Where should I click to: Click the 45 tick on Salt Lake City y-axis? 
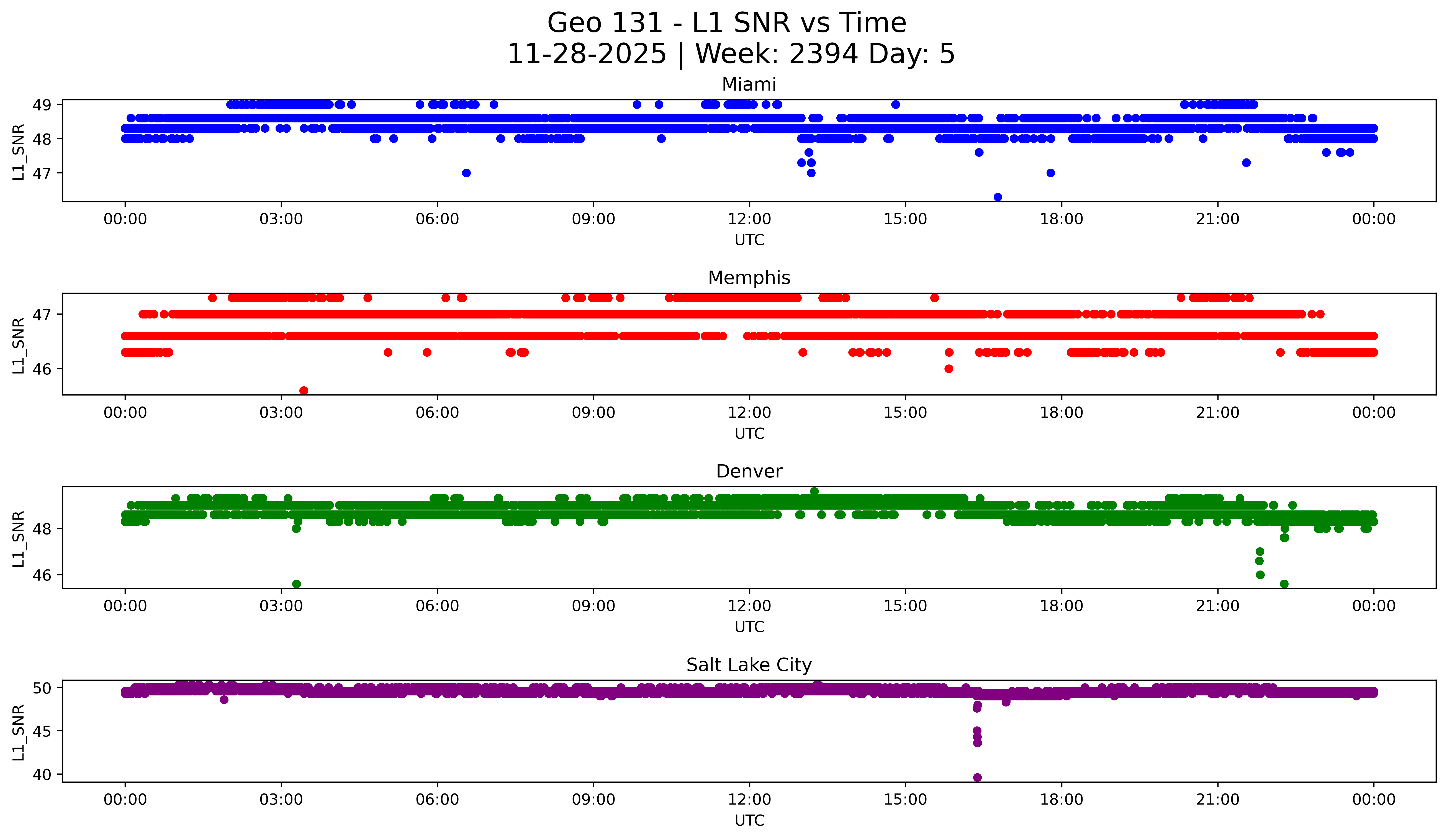pyautogui.click(x=41, y=731)
